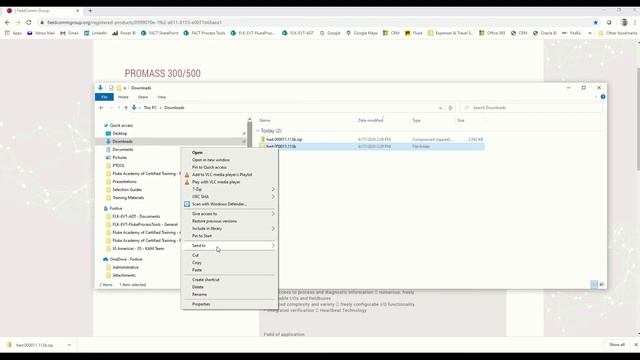This screenshot has height=360, width=640.
Task: Select Pictures in the navigation pane
Action: (x=120, y=158)
